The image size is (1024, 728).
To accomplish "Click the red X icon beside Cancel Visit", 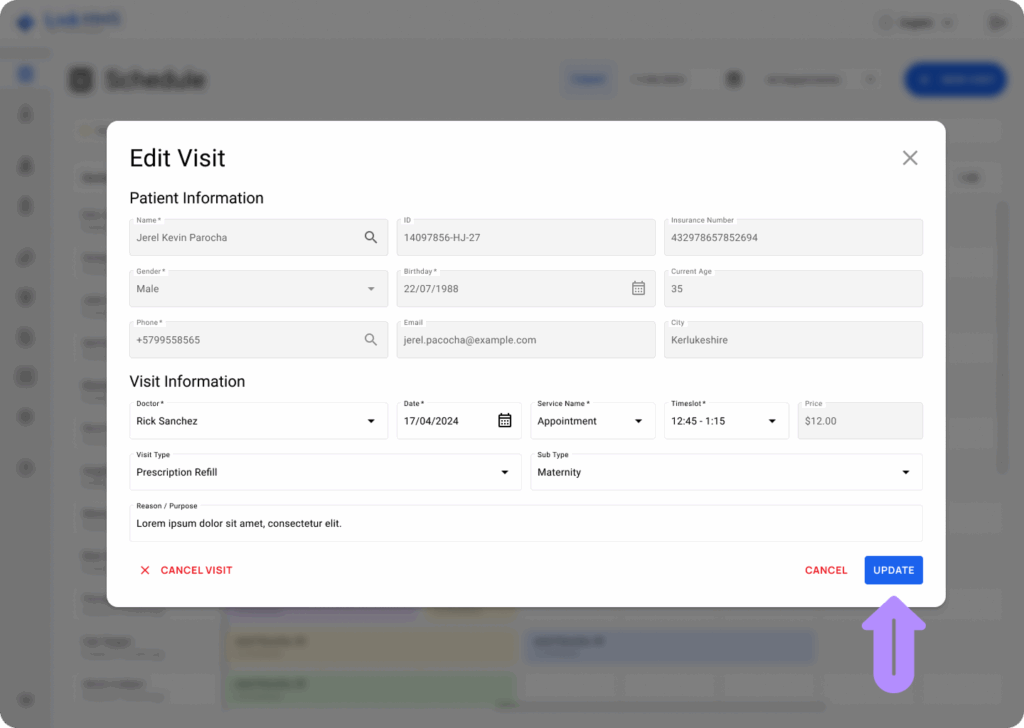I will point(145,570).
